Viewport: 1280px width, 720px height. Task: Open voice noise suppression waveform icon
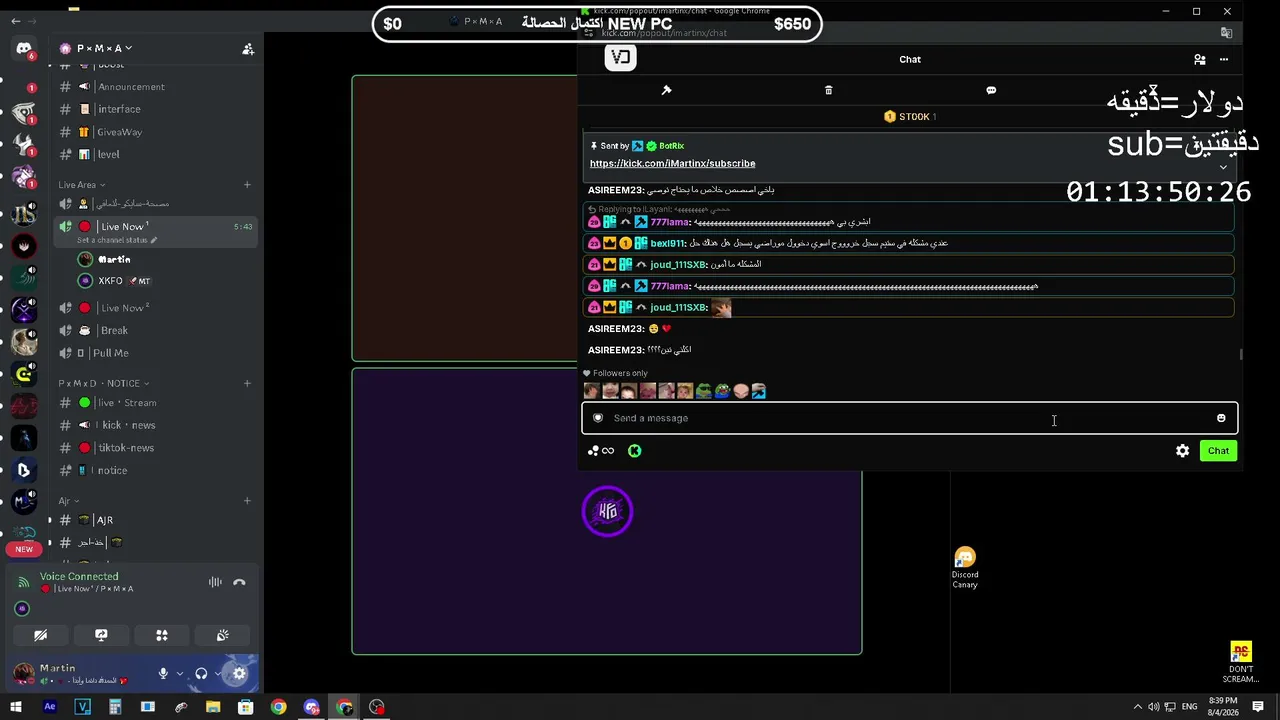pos(215,582)
